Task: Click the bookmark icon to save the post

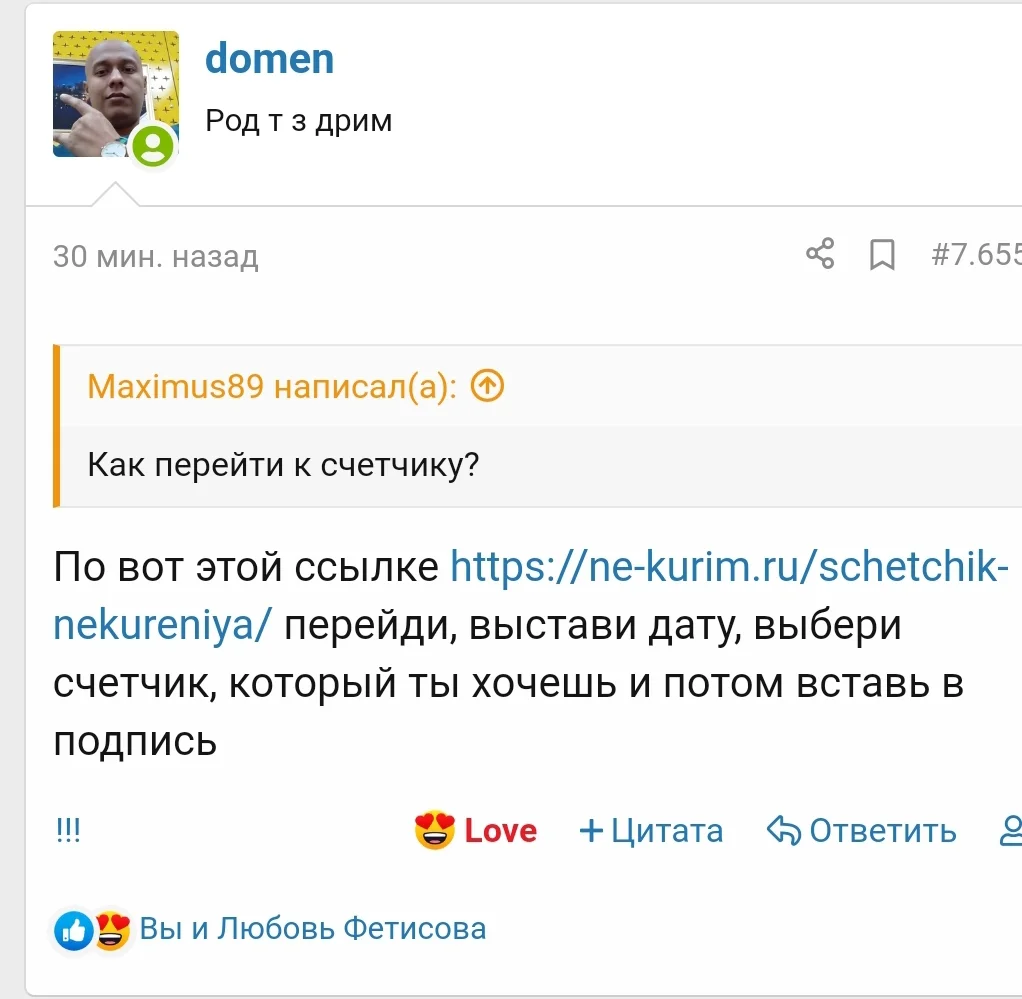Action: pos(881,257)
